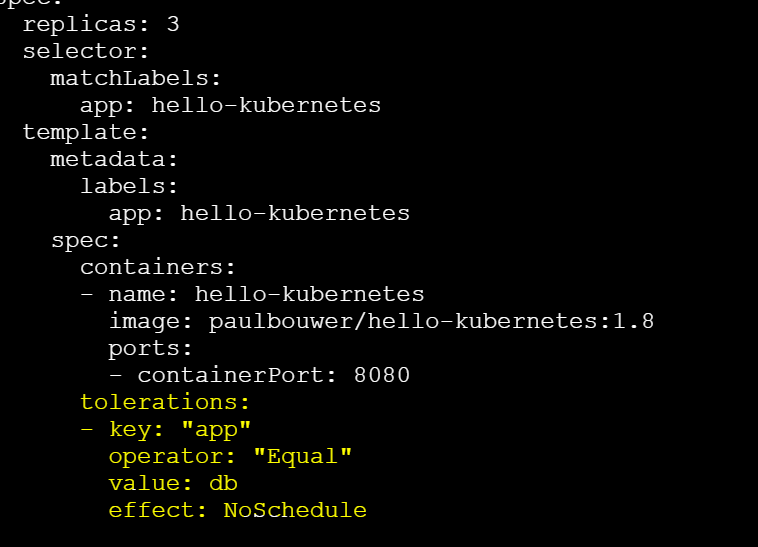This screenshot has width=758, height=547.
Task: Click the yellow 'tolerations:' line
Action: (x=164, y=402)
